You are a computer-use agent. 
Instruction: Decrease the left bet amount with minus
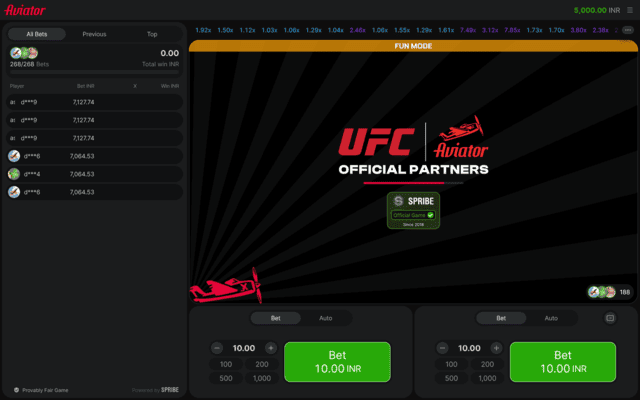[x=217, y=348]
